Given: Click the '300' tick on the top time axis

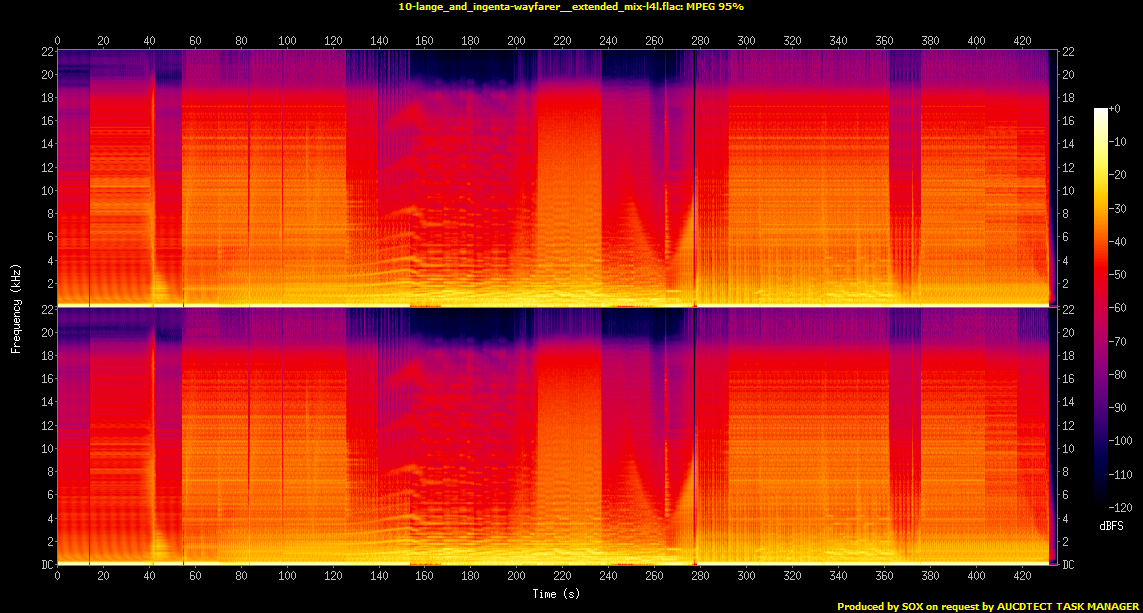Looking at the screenshot, I should [746, 41].
